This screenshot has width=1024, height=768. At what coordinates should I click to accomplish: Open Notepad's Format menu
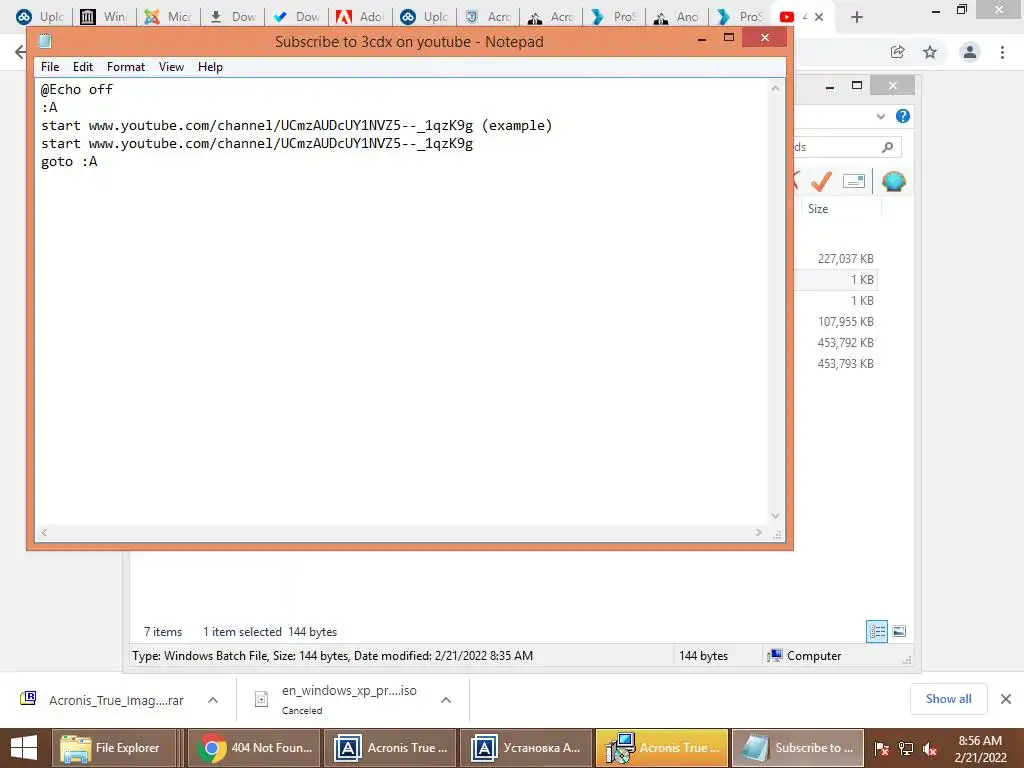pos(125,67)
